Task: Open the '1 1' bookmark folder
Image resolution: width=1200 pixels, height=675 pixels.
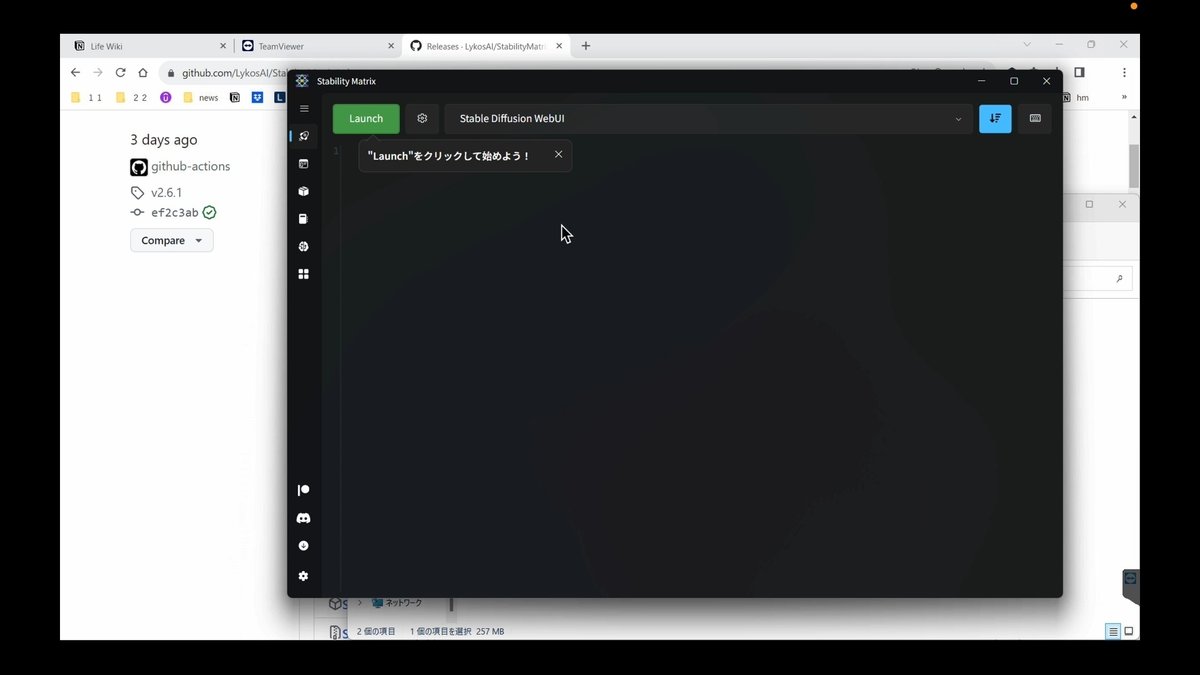Action: pyautogui.click(x=87, y=97)
